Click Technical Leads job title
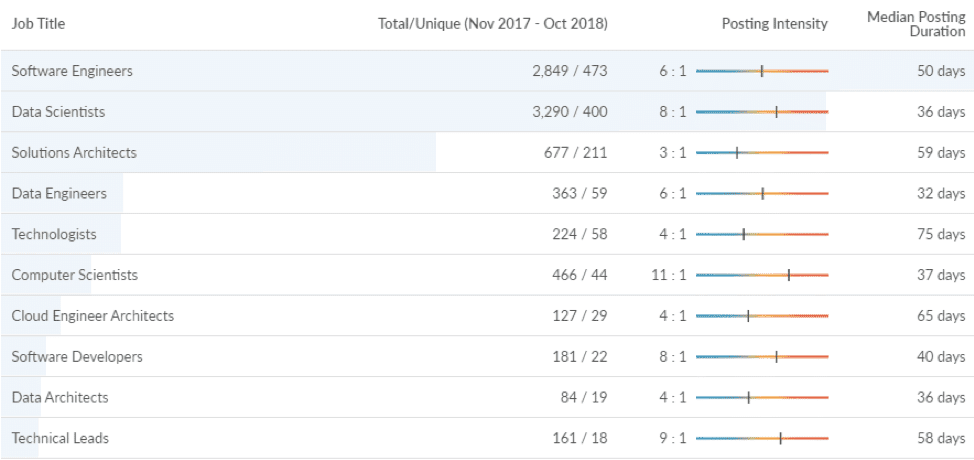 (60, 438)
